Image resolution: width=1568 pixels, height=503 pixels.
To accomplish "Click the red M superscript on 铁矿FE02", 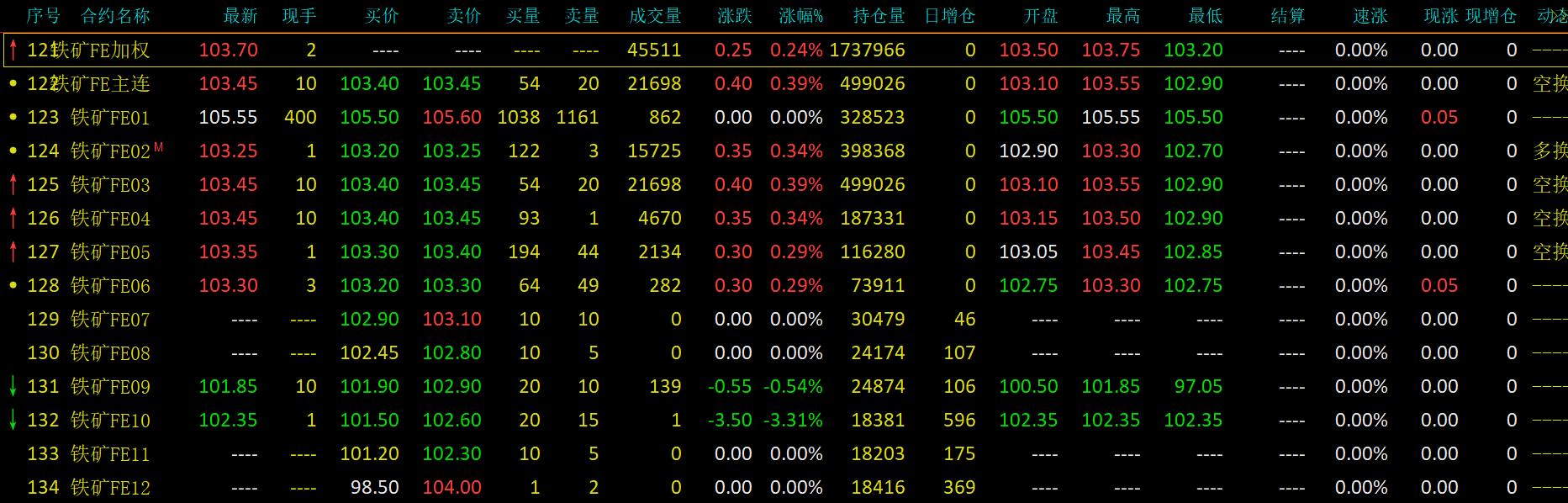I will (x=159, y=147).
